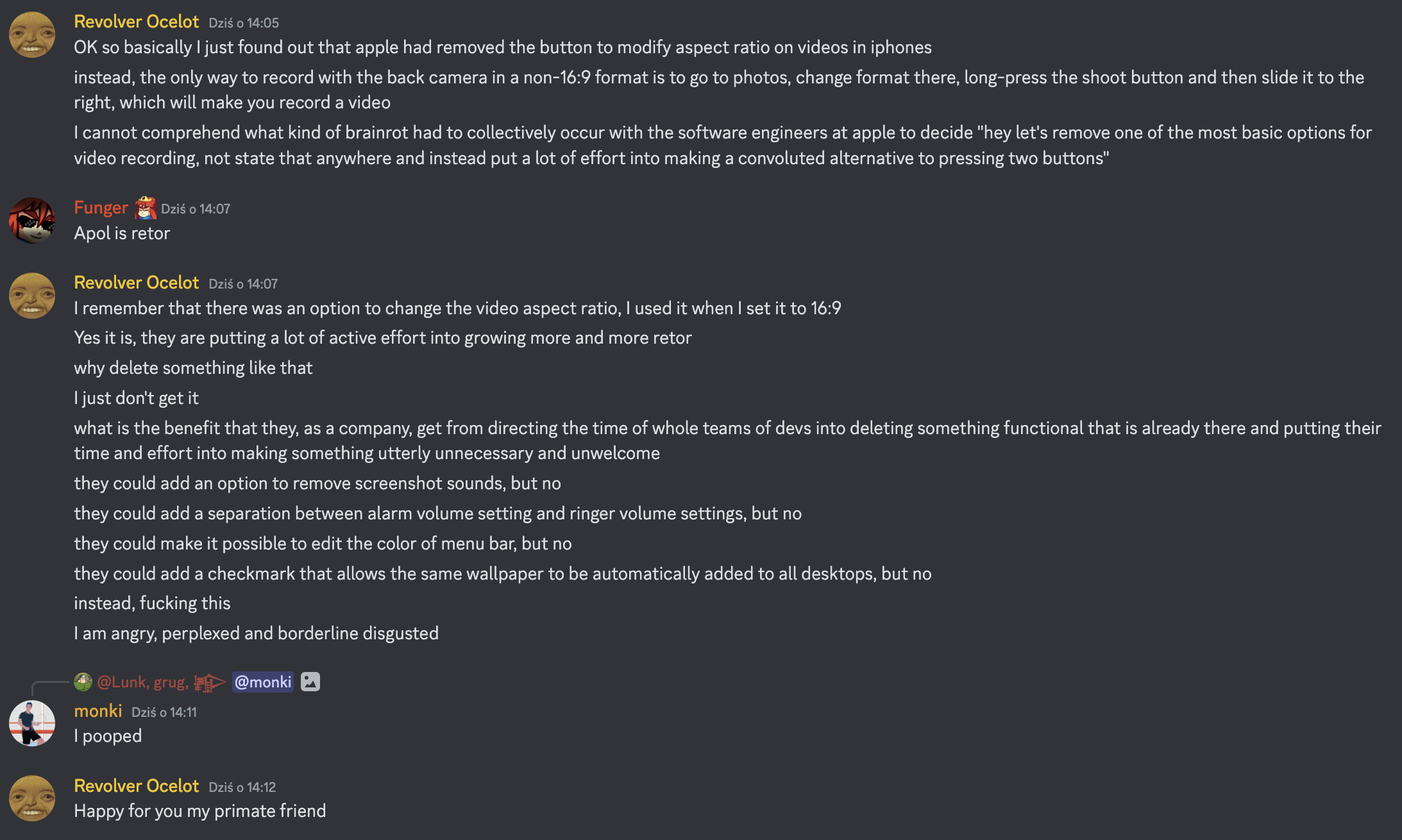Open Revolver Ocelot's avatar at 14:12
This screenshot has width=1402, height=840.
32,798
